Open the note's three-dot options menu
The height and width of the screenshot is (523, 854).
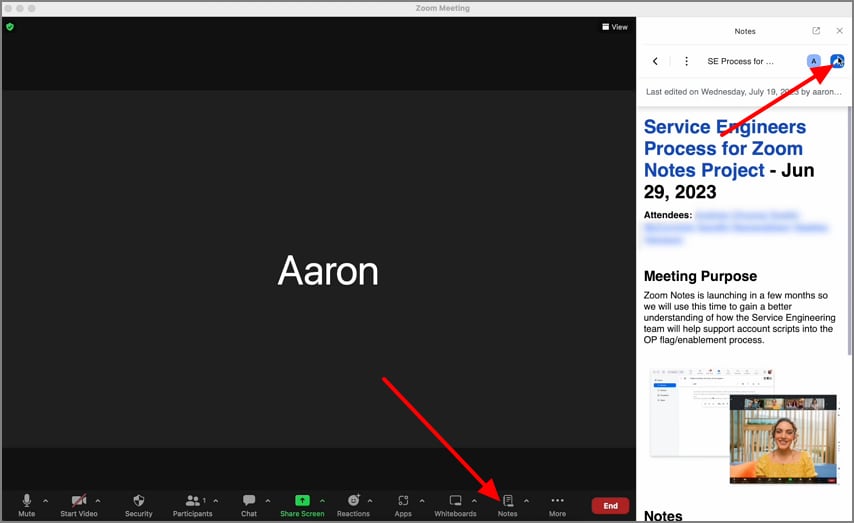click(x=686, y=61)
